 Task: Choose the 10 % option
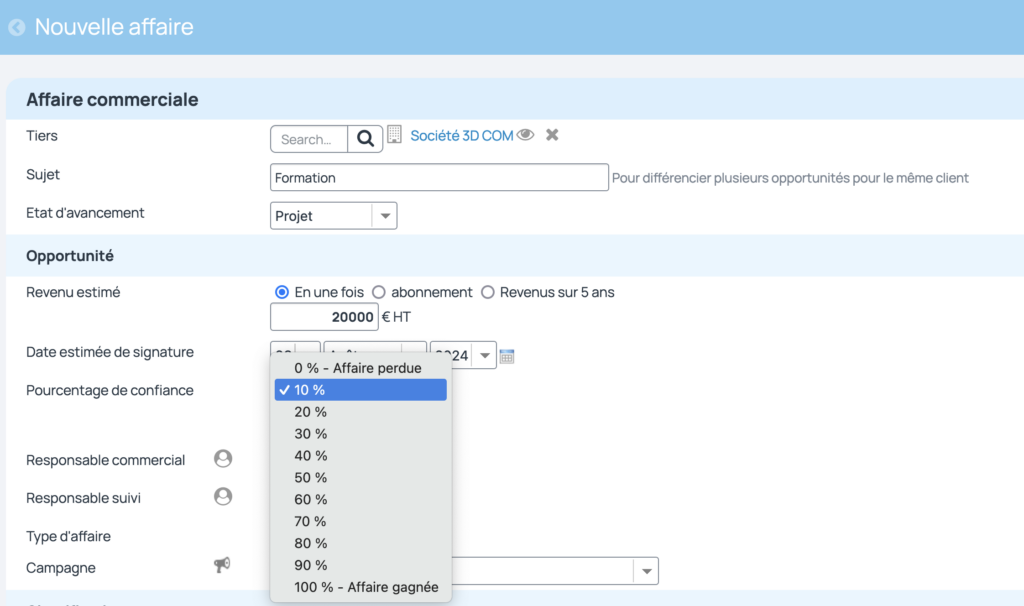[360, 390]
